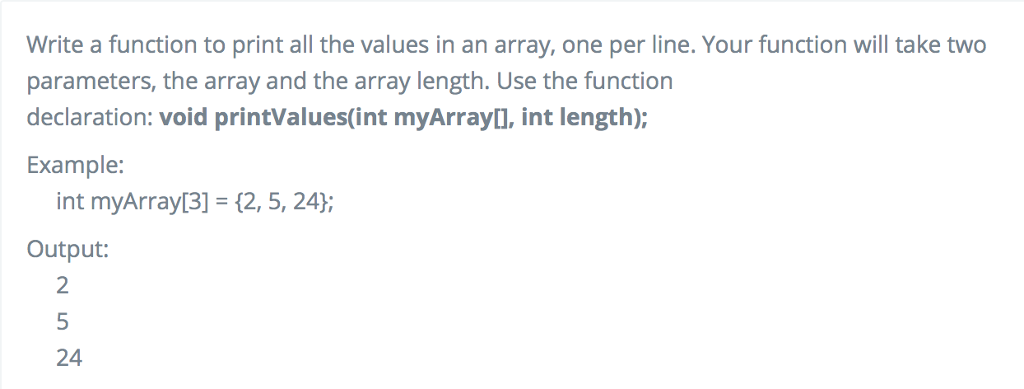1024x389 pixels.
Task: Click the output value 24
Action: point(69,358)
